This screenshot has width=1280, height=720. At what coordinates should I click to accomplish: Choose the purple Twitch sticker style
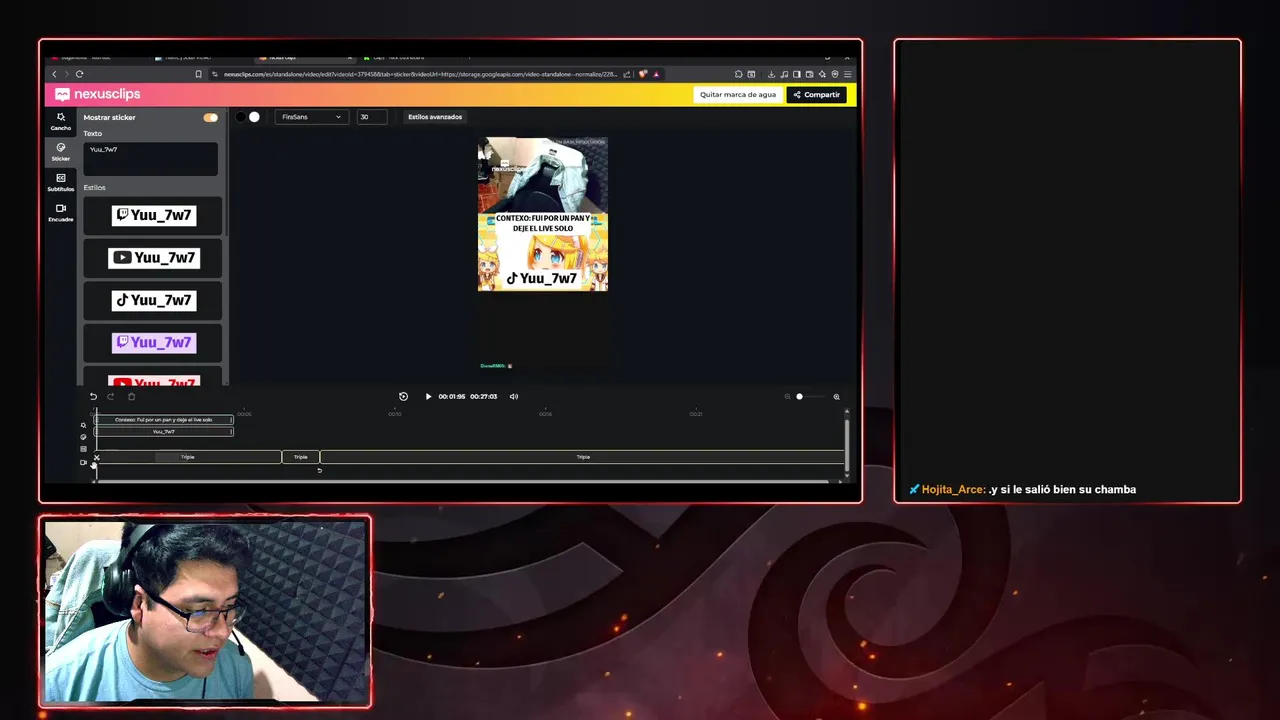tap(154, 342)
